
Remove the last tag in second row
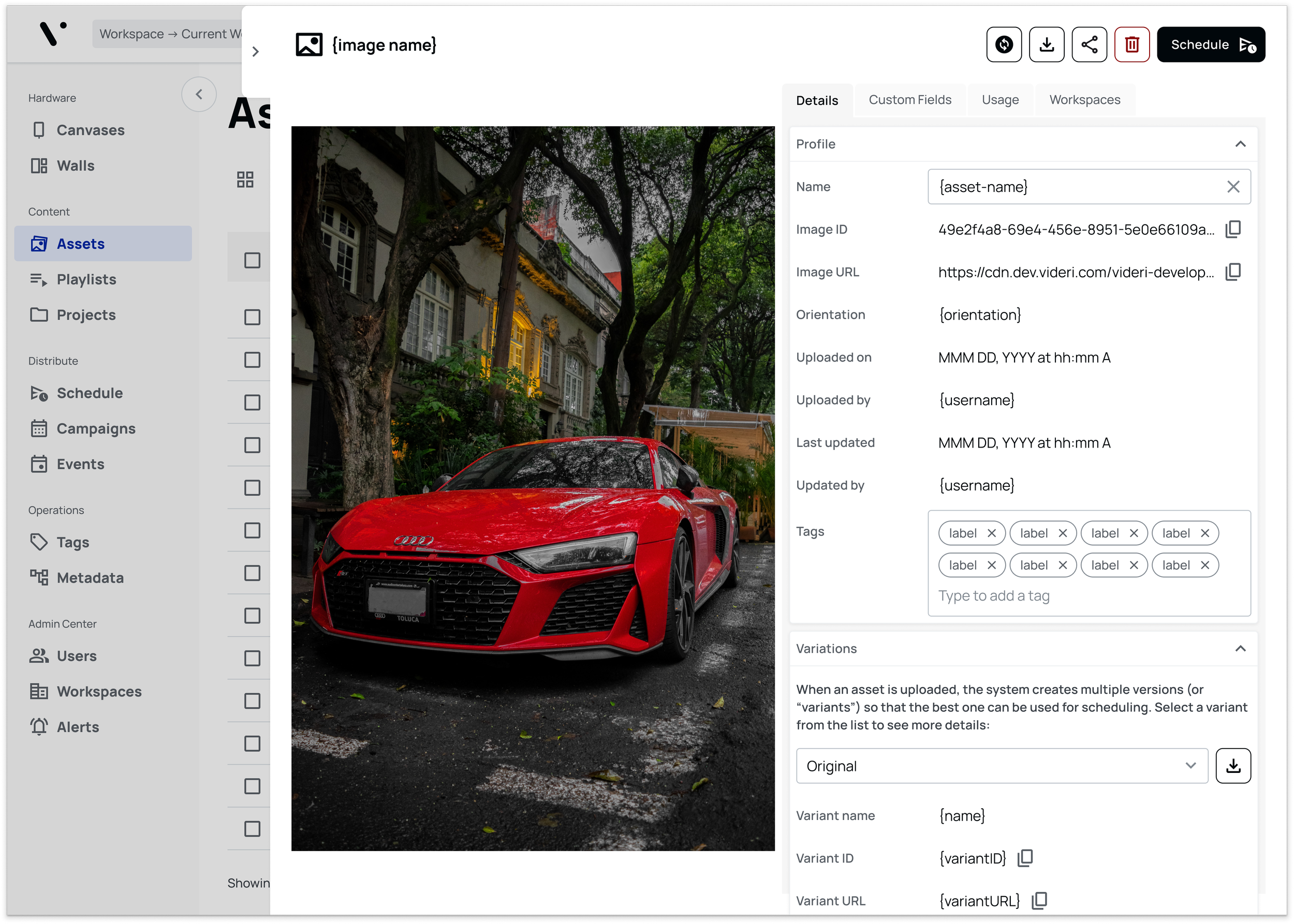point(1204,565)
